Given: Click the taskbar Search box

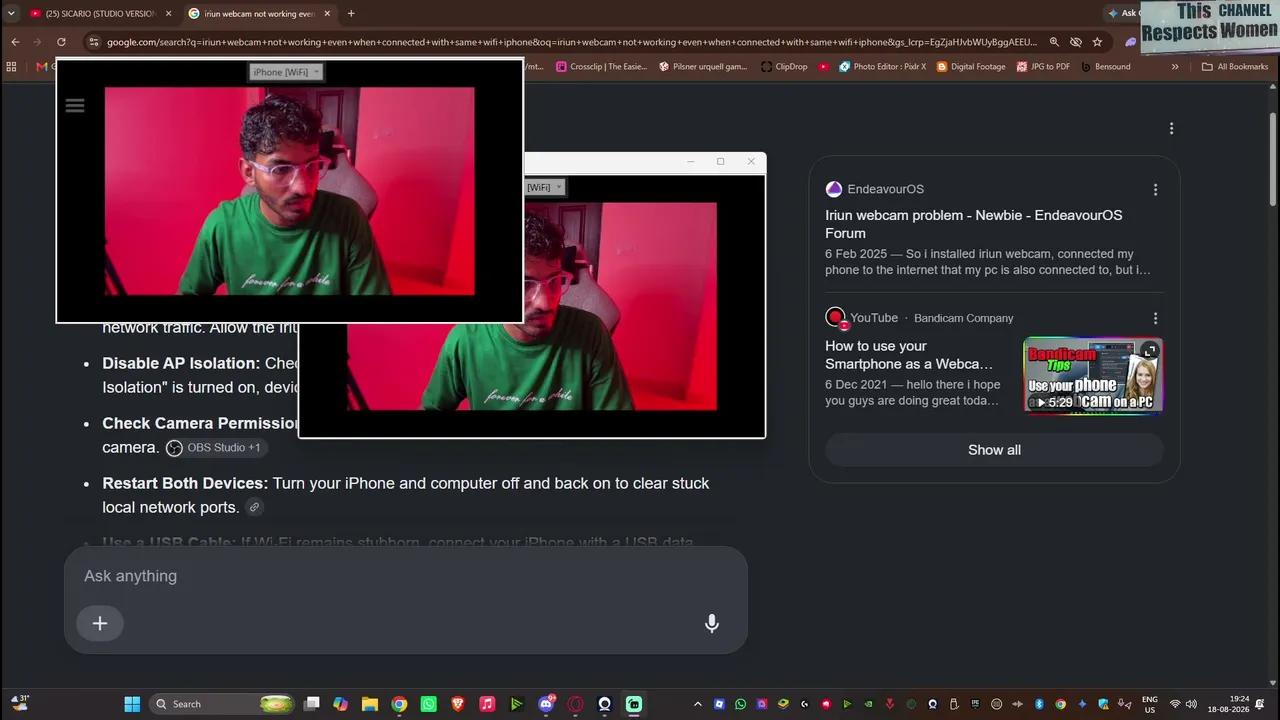Looking at the screenshot, I should (x=222, y=704).
